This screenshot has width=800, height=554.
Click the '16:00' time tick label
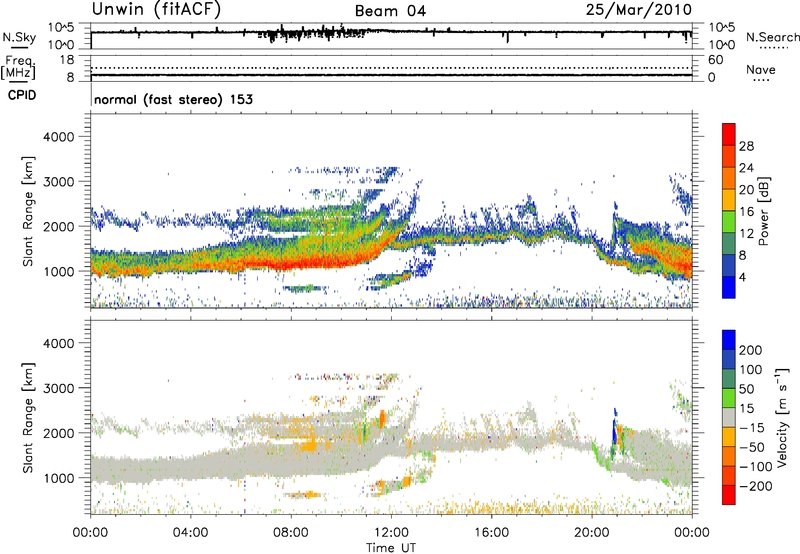[x=492, y=533]
